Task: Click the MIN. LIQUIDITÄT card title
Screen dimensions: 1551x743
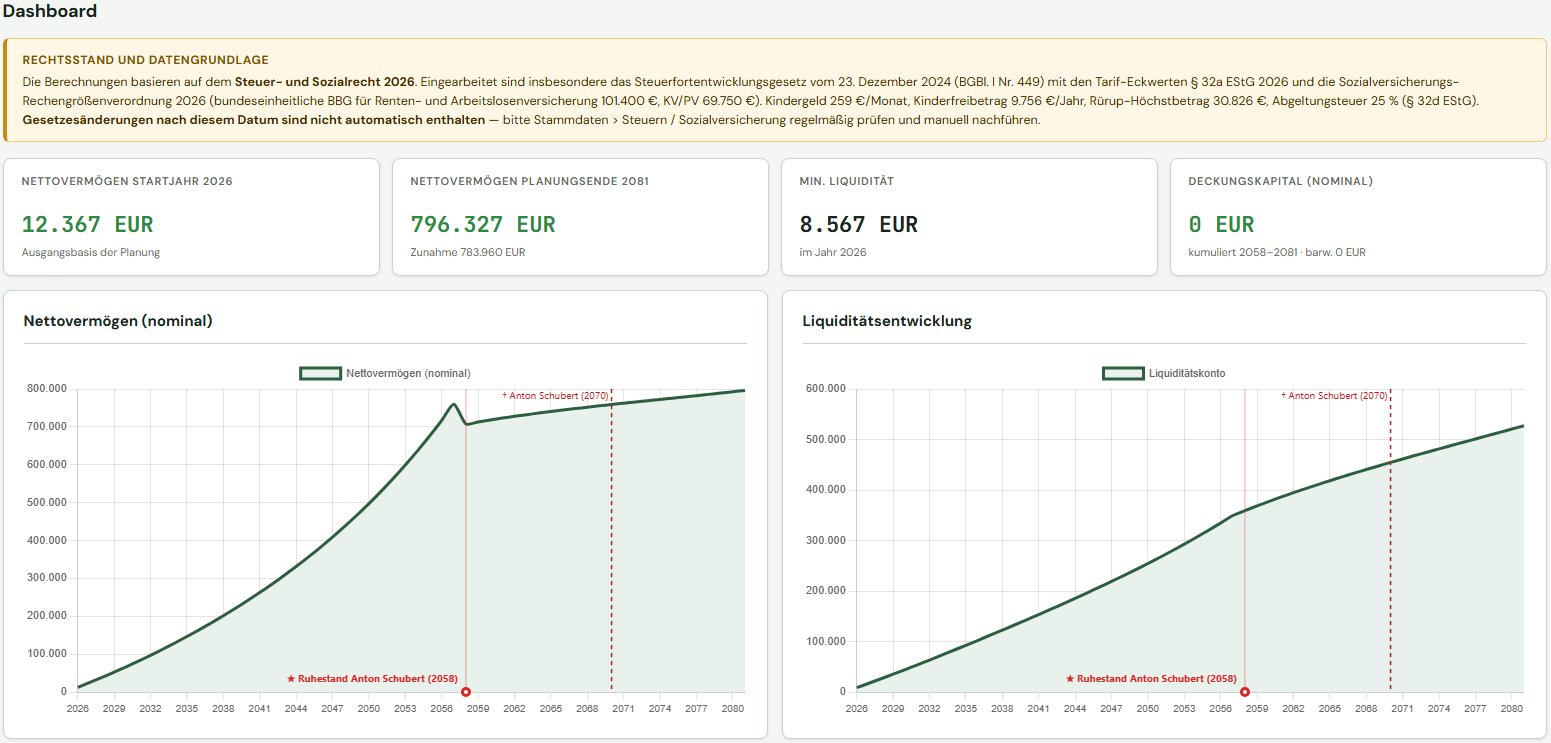Action: (x=847, y=181)
